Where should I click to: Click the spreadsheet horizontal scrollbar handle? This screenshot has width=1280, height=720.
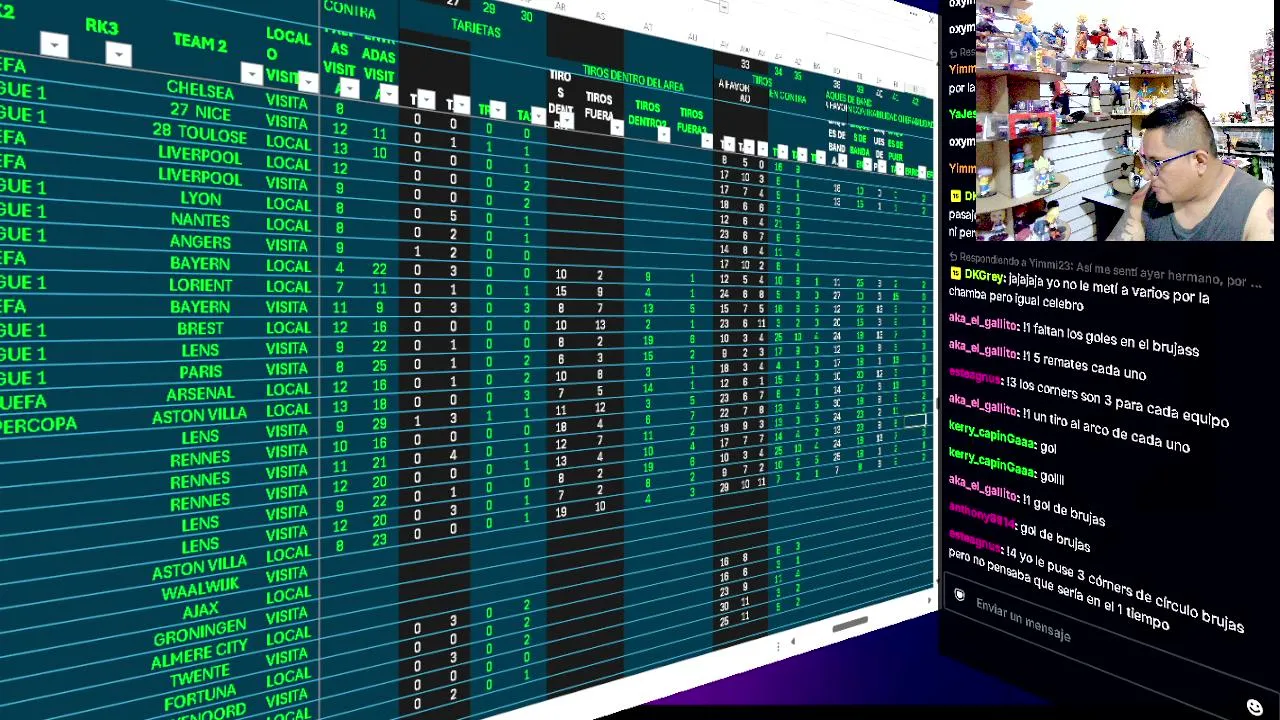click(850, 625)
